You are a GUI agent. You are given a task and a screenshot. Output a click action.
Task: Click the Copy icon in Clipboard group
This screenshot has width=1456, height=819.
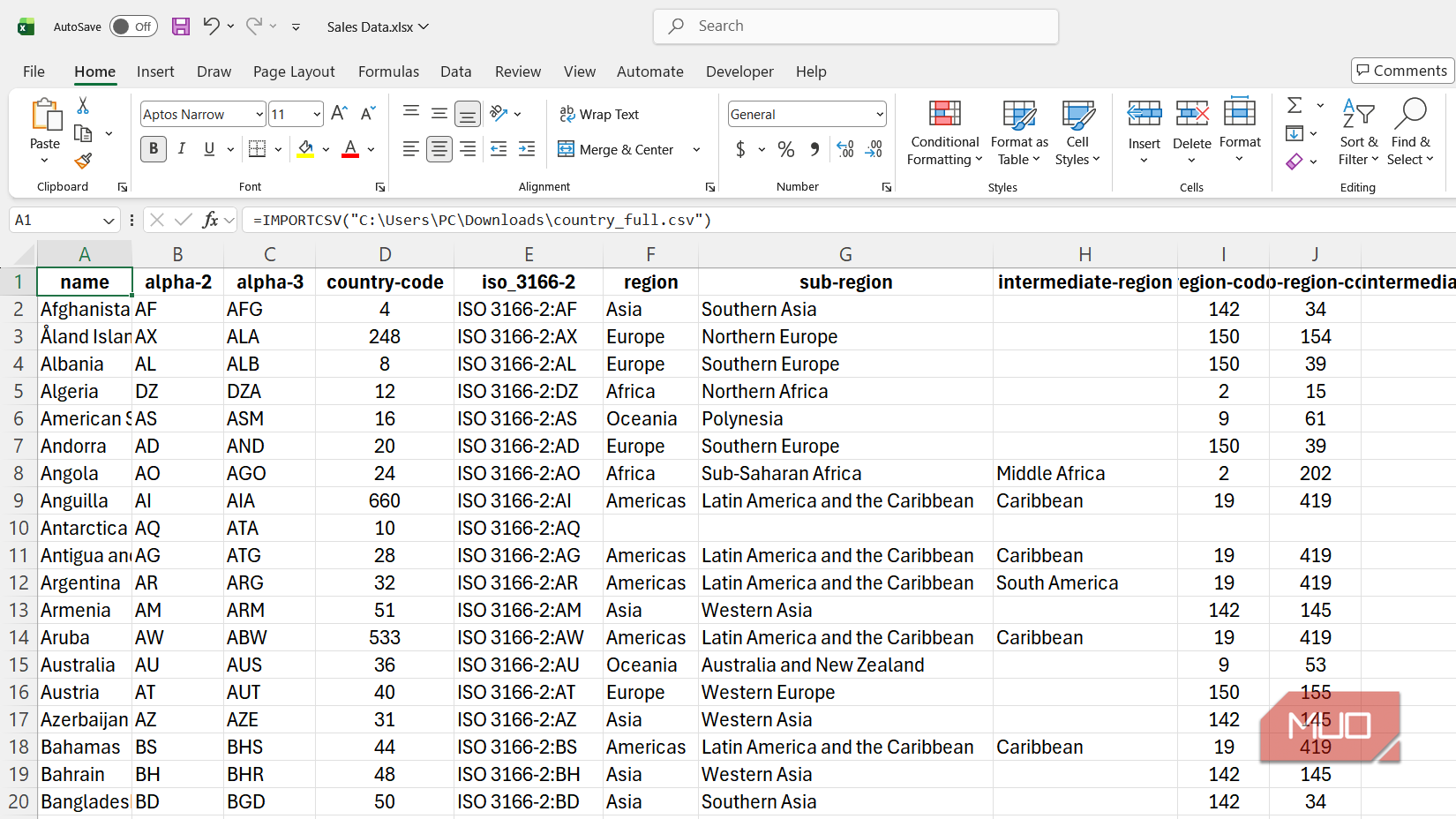(83, 133)
